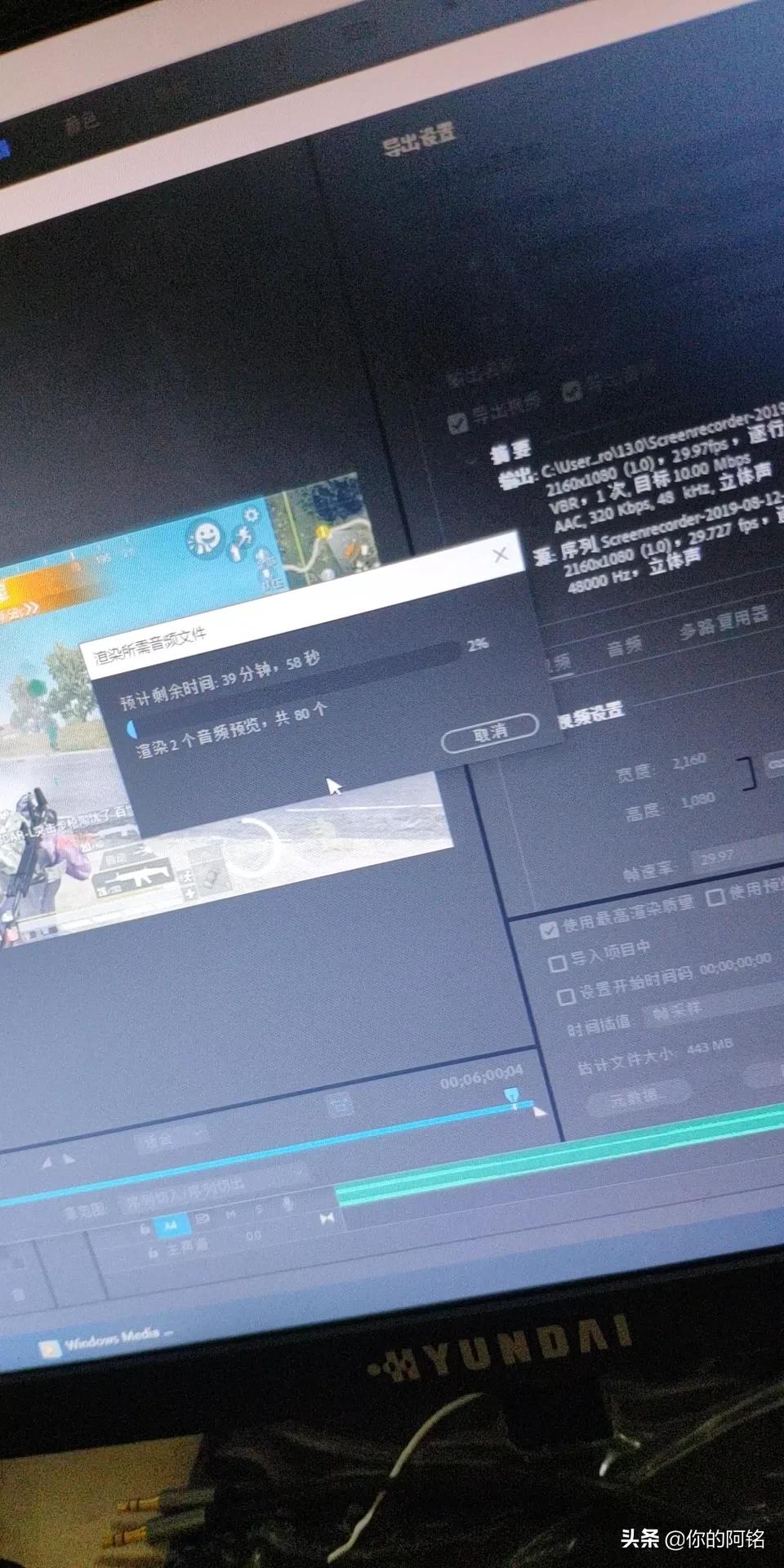784x1568 pixels.
Task: Enable 设置开始时间码 checkbox
Action: click(566, 996)
